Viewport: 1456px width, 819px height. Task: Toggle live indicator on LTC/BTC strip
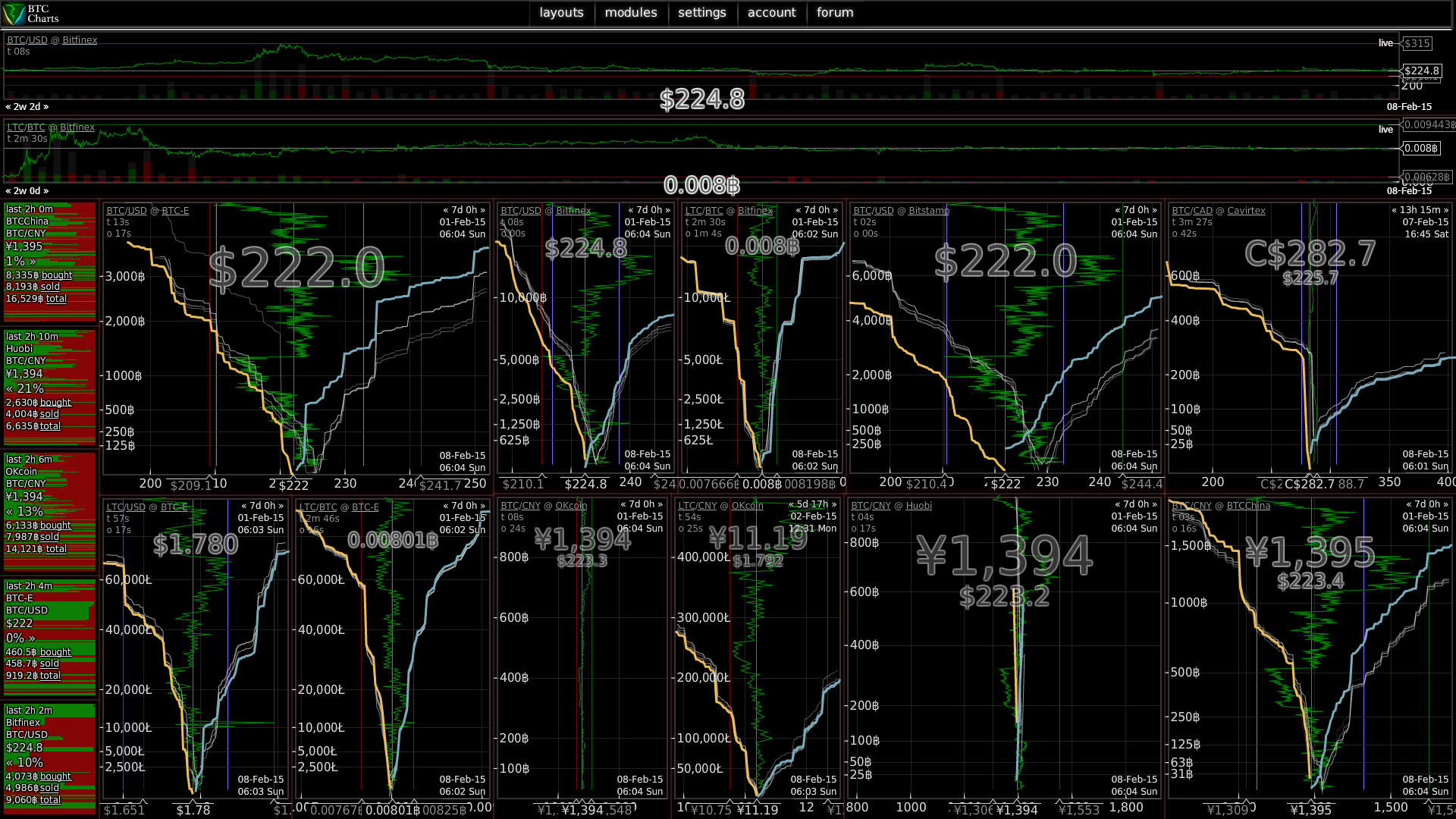click(1385, 130)
